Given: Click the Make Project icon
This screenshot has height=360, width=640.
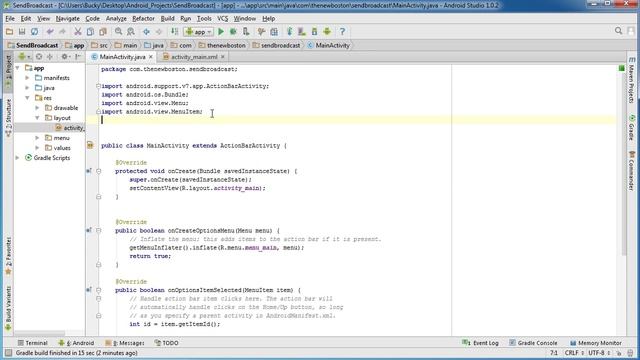Looking at the screenshot, I should tap(174, 31).
